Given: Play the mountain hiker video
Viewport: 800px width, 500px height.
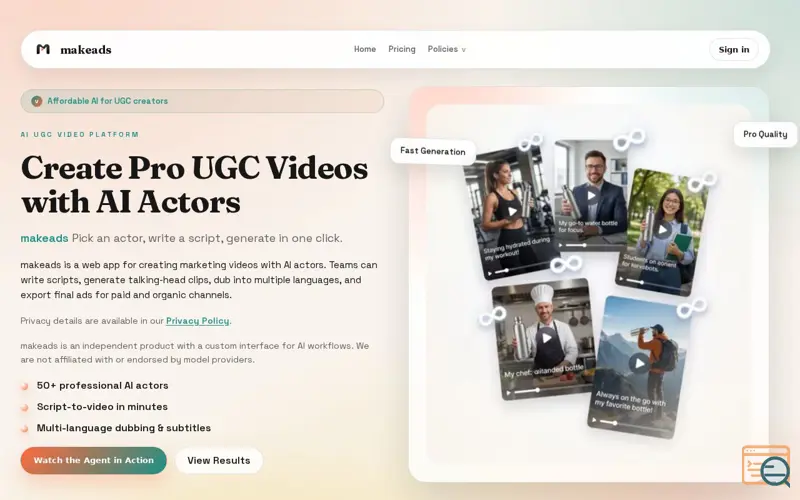Looking at the screenshot, I should 639,363.
